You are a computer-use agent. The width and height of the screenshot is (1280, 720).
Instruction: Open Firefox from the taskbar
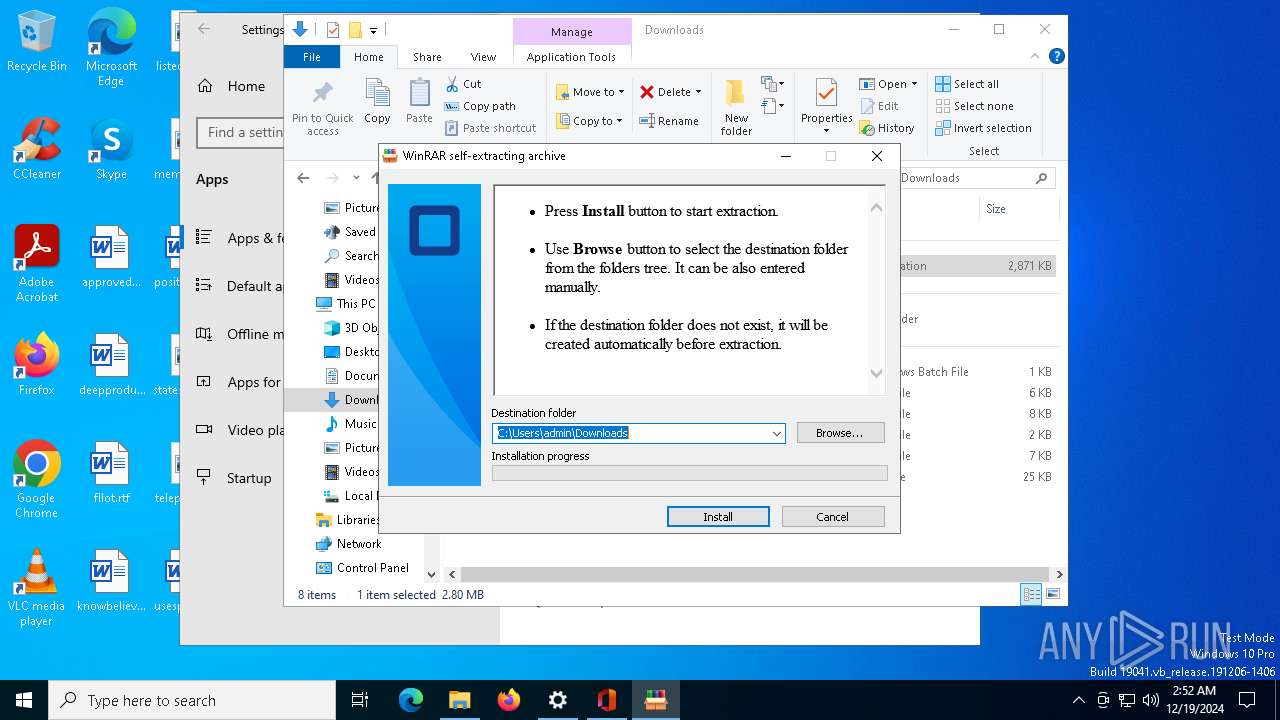[x=509, y=700]
